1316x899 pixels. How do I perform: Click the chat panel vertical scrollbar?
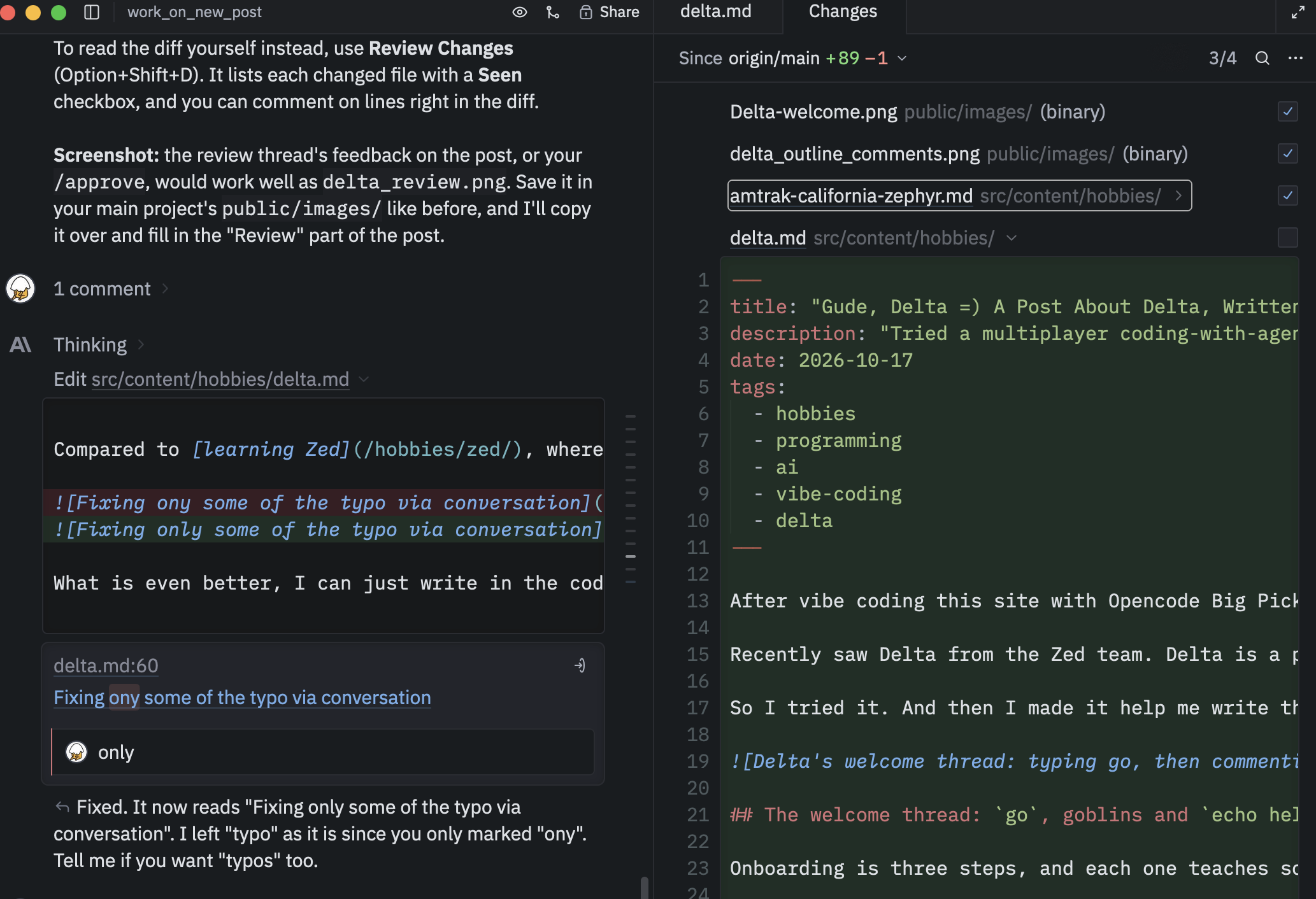coord(645,888)
